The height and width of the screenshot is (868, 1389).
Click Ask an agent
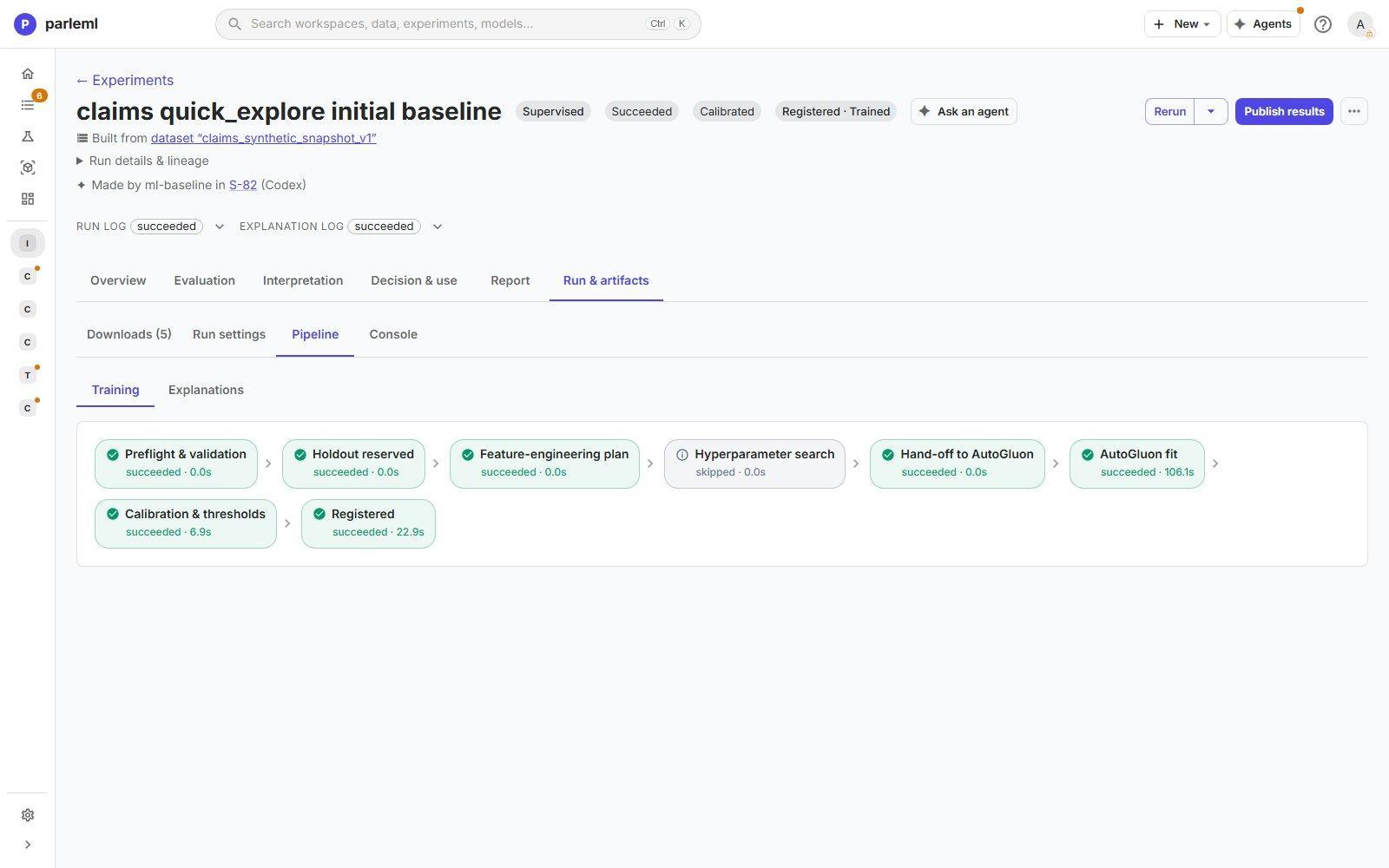[964, 111]
